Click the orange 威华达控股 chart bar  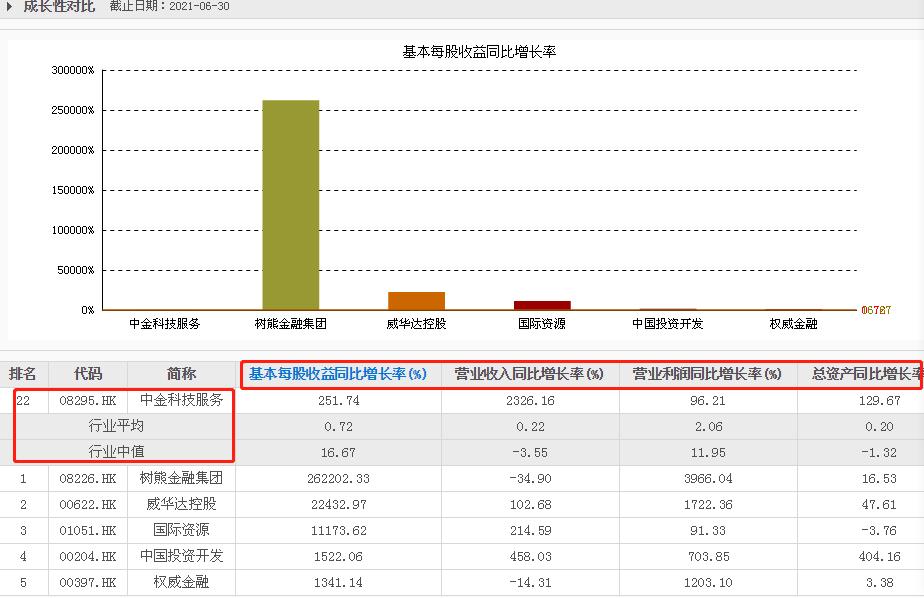click(x=416, y=301)
